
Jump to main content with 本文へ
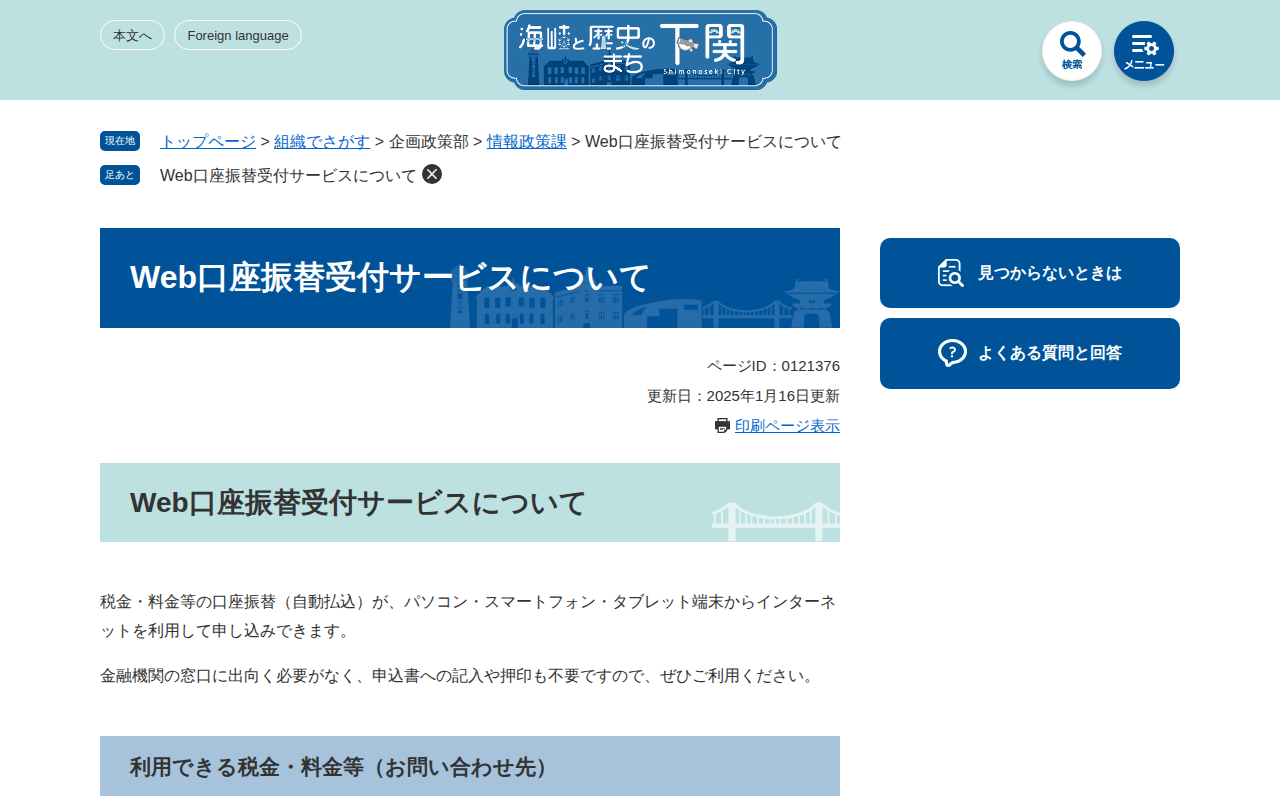click(132, 35)
